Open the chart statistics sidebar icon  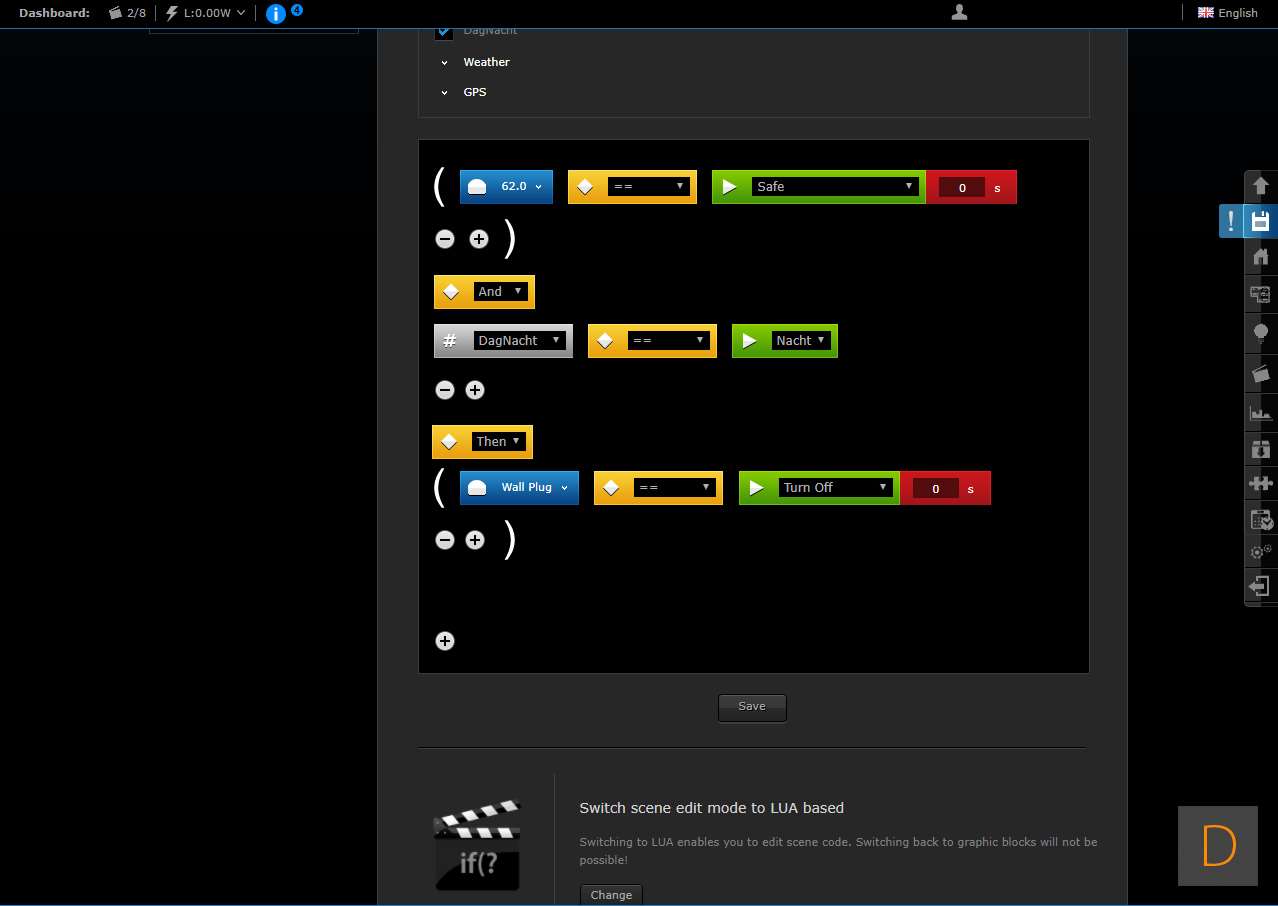coord(1260,411)
